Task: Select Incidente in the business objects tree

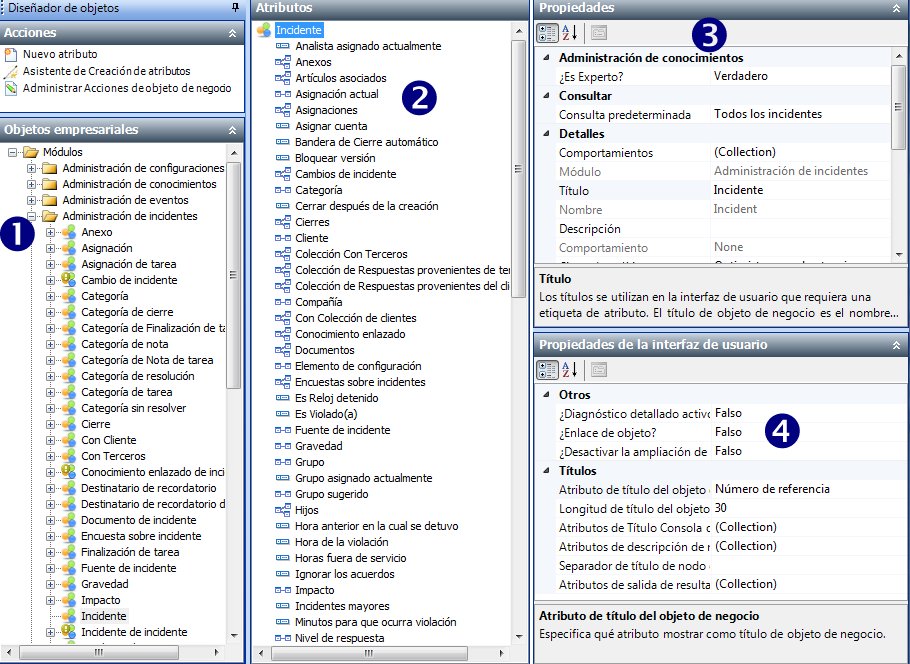Action: point(103,616)
